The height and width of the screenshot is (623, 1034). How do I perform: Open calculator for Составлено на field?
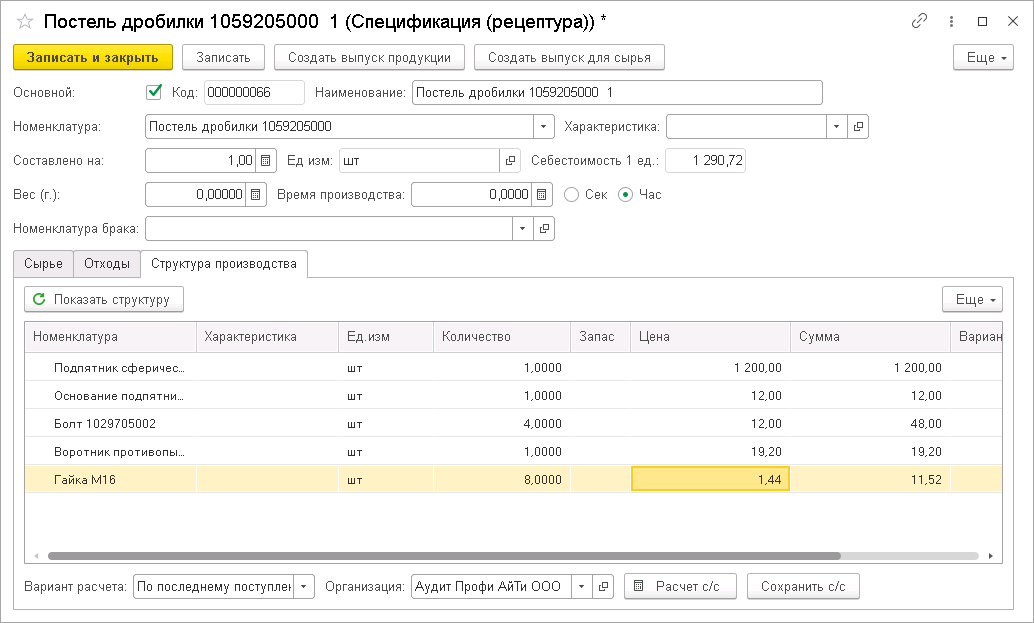pos(265,160)
